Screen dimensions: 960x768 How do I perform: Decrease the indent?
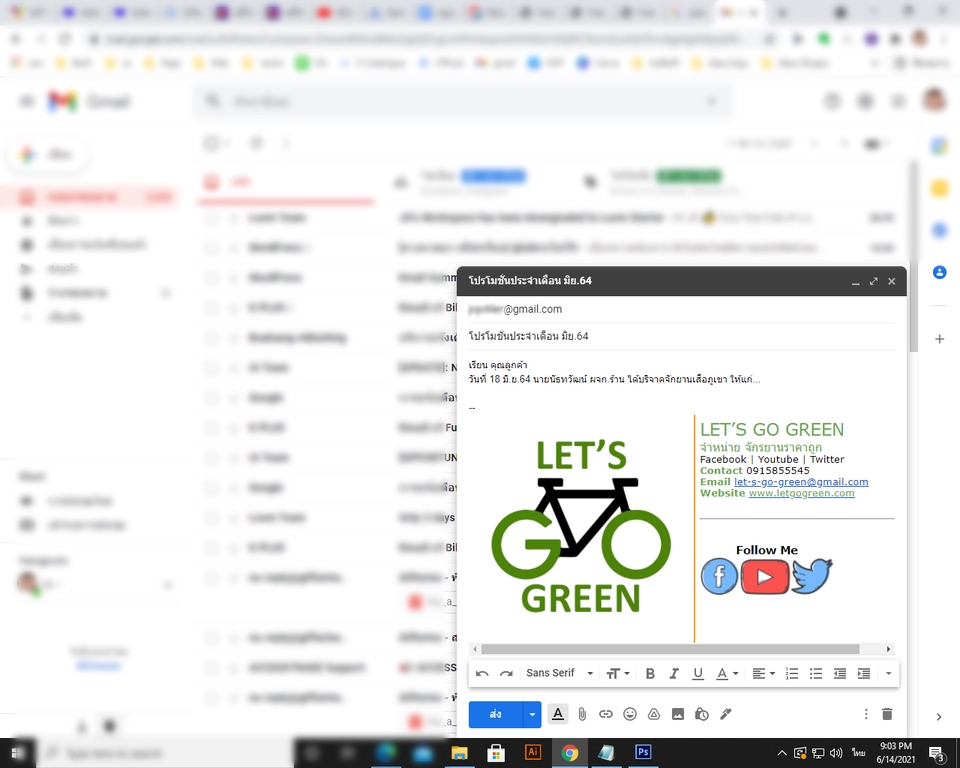click(840, 674)
